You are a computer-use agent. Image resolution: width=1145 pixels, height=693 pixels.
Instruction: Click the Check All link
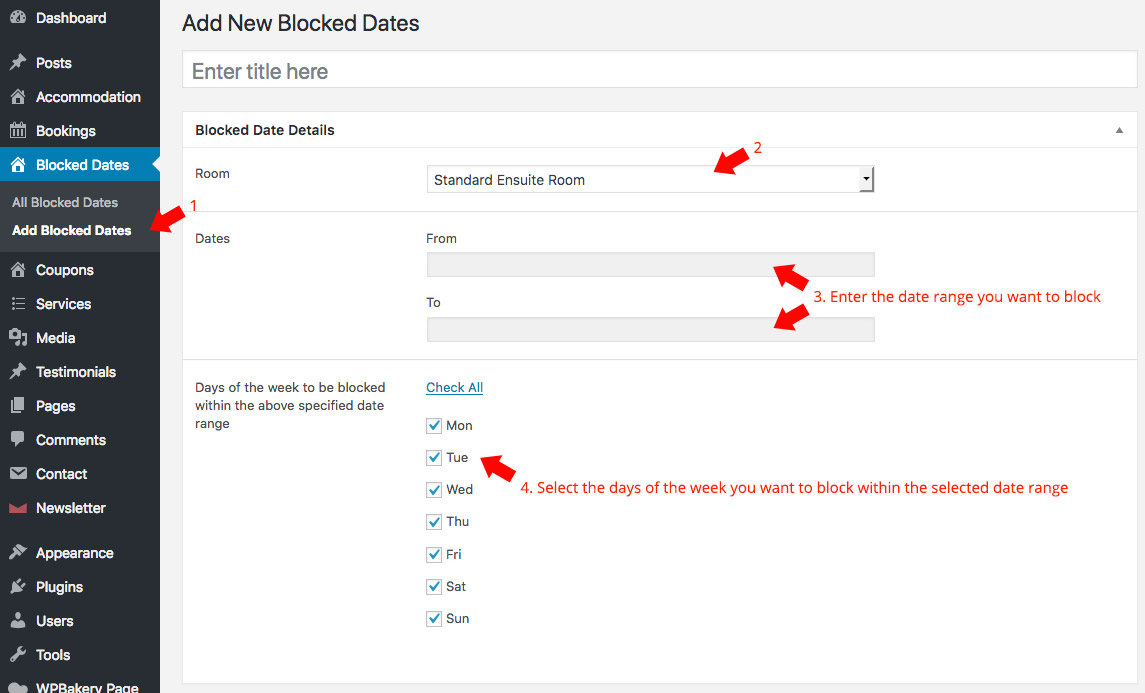click(454, 388)
